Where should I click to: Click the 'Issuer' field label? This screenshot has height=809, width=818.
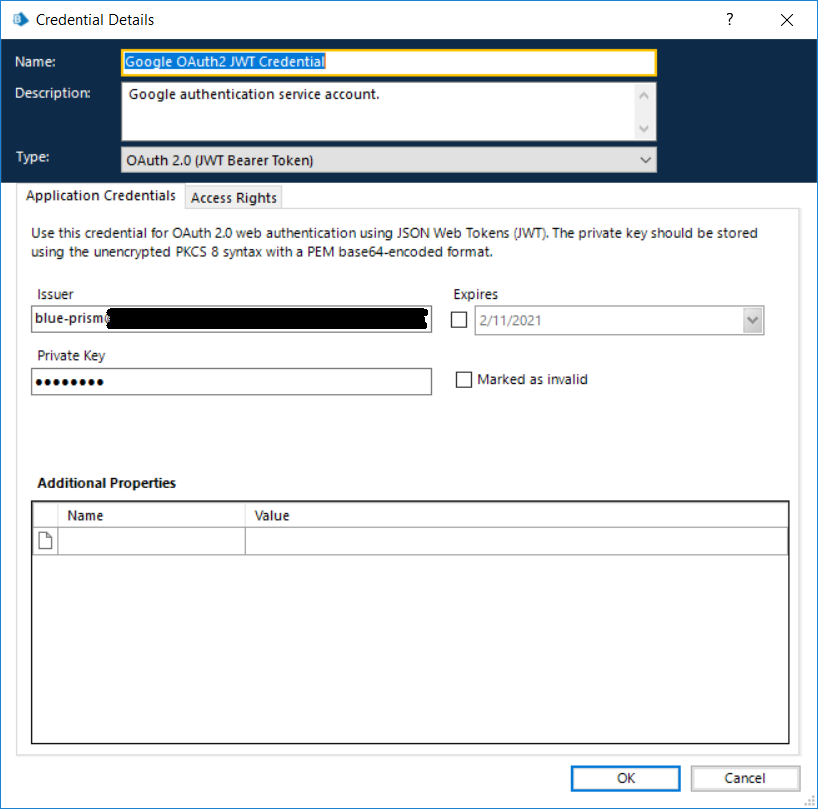coord(55,295)
